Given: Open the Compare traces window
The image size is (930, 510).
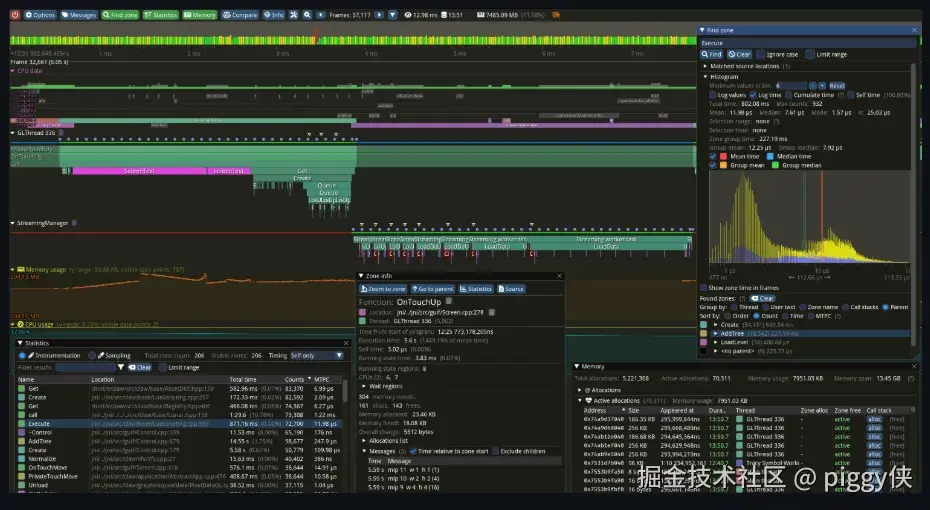Looking at the screenshot, I should [240, 15].
